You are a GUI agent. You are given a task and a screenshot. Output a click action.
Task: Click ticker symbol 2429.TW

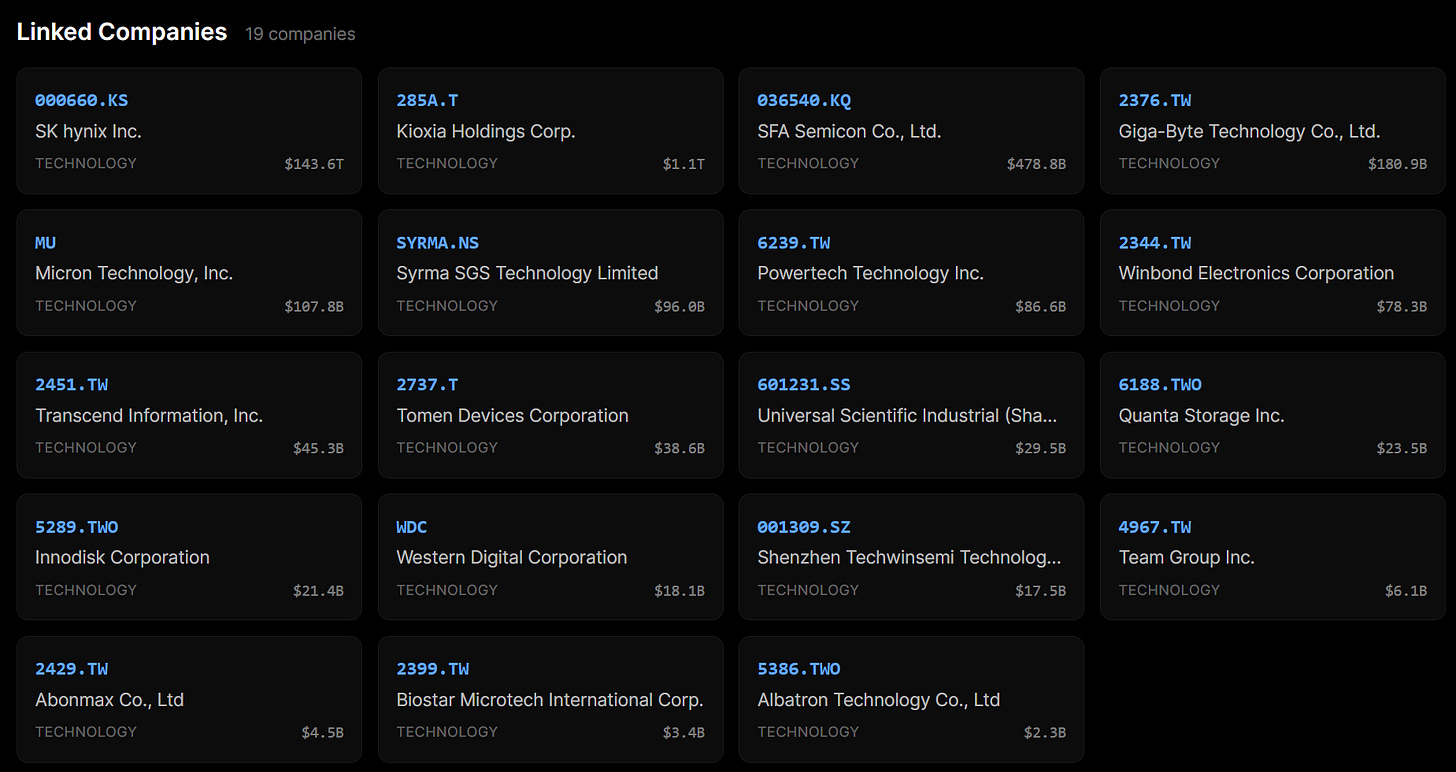[x=72, y=669]
